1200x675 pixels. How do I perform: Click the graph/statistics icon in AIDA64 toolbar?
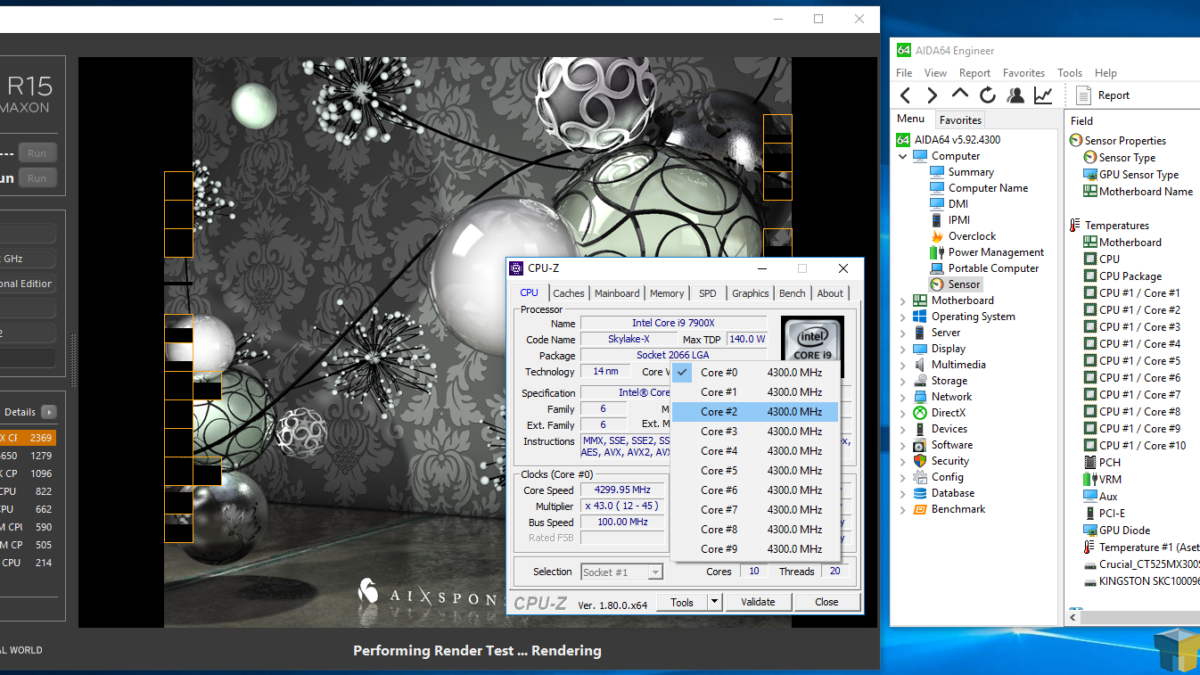[1042, 94]
